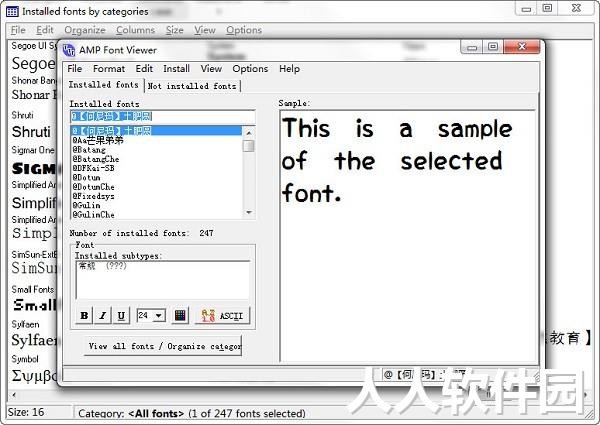Click the font list scrollbar thumb
The image size is (600, 425).
coord(249,146)
